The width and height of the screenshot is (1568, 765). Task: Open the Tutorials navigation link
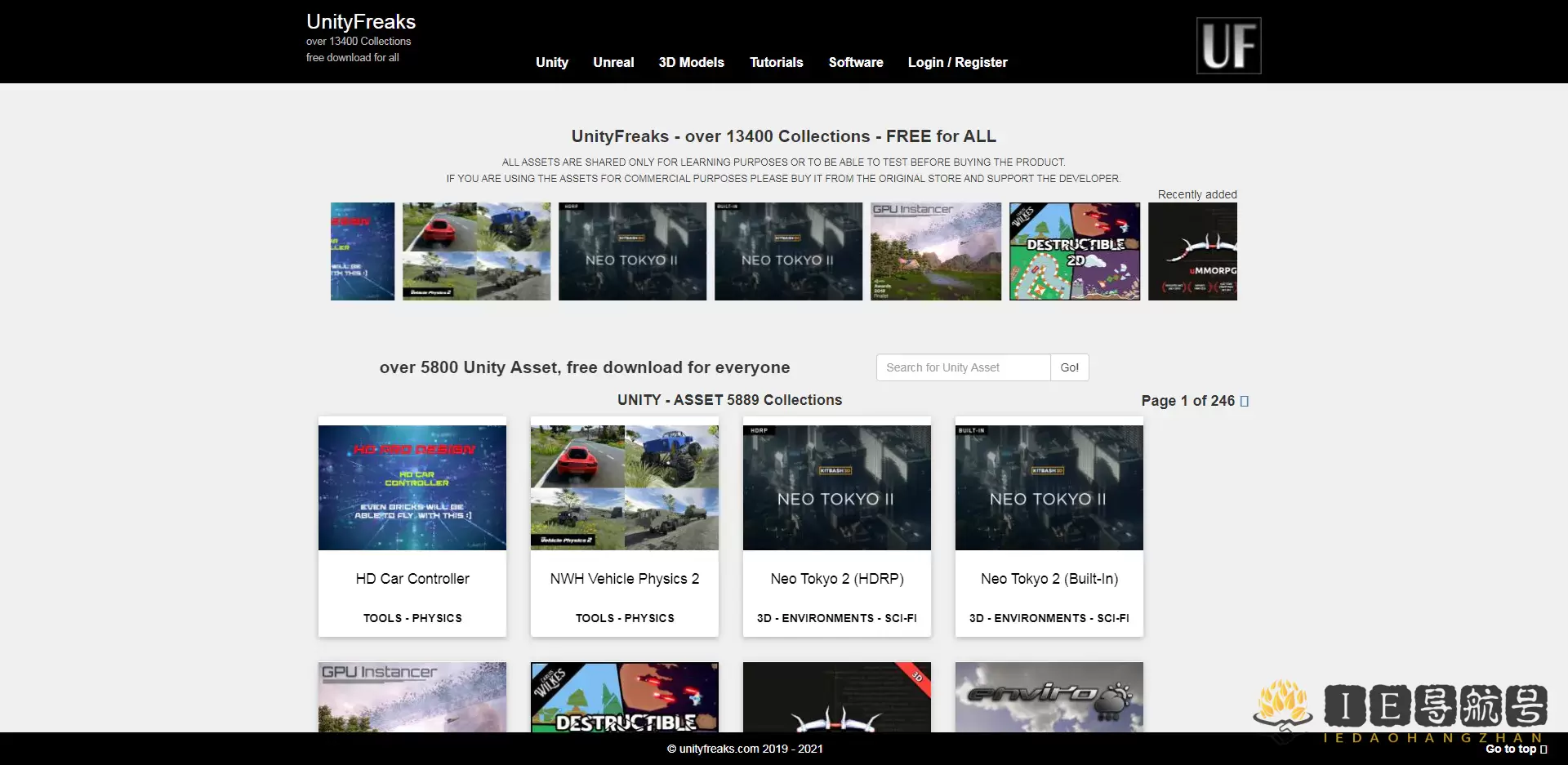point(776,62)
